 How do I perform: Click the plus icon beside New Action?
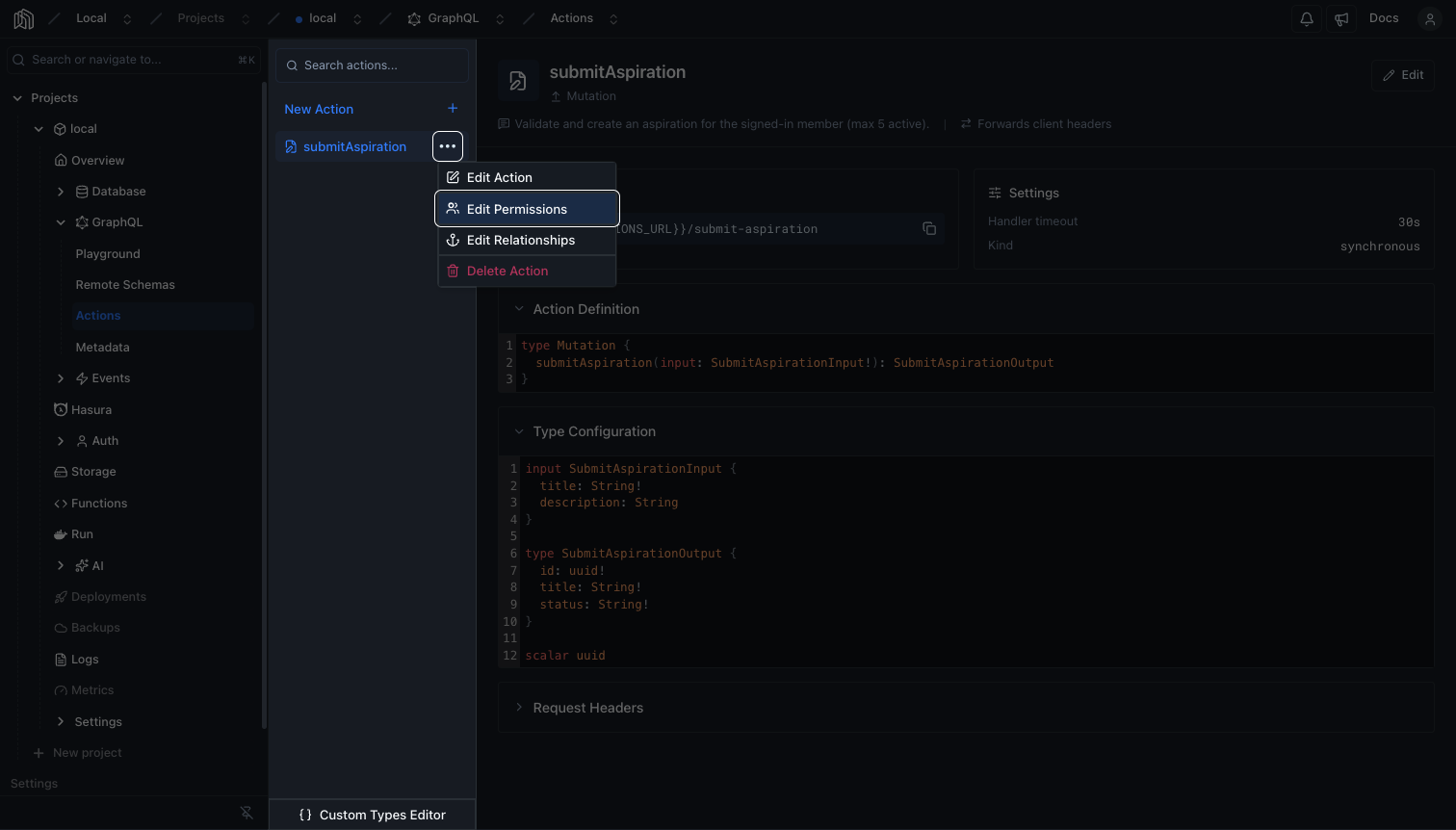click(453, 109)
